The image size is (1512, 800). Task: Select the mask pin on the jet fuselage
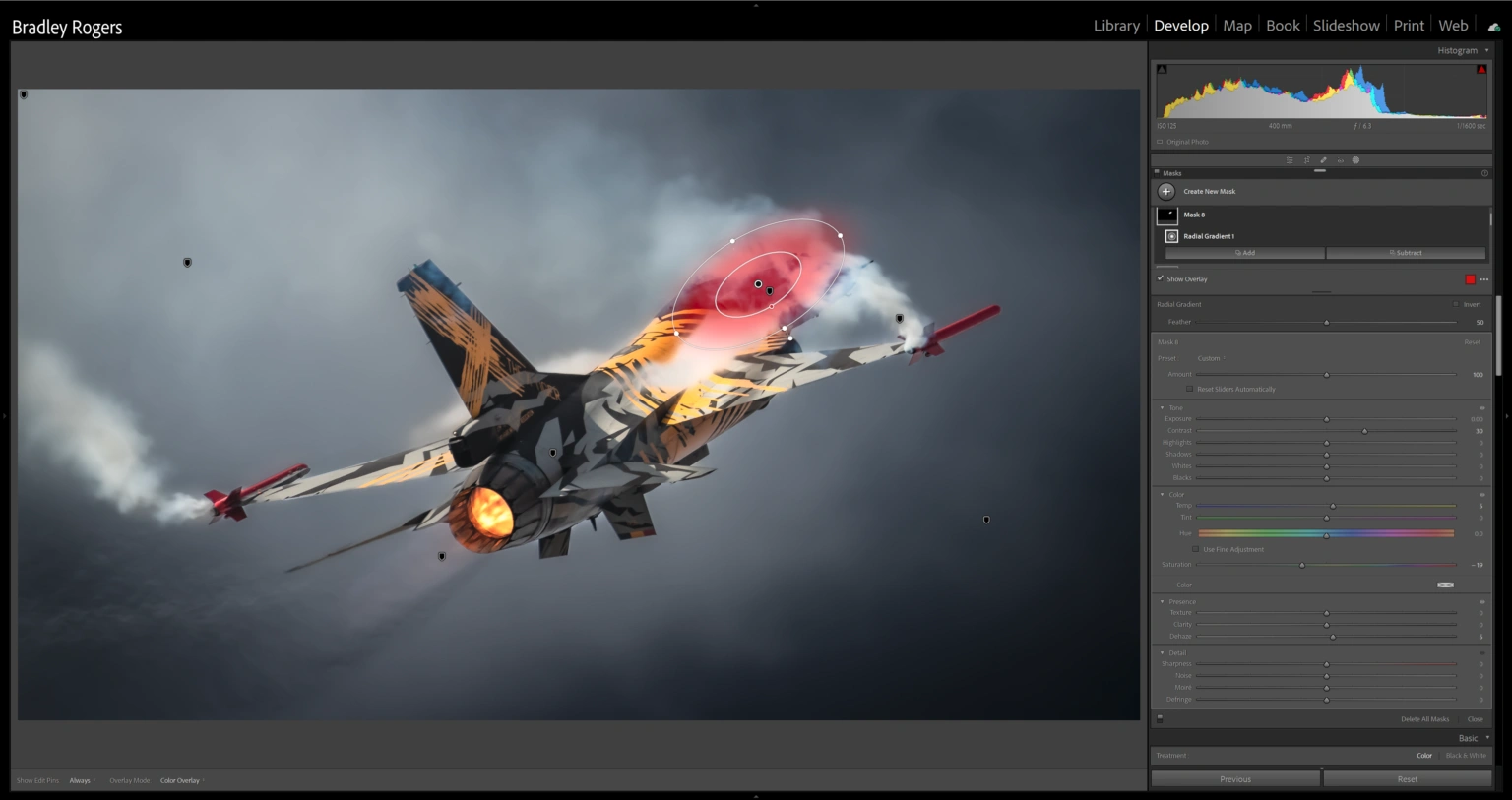point(553,454)
